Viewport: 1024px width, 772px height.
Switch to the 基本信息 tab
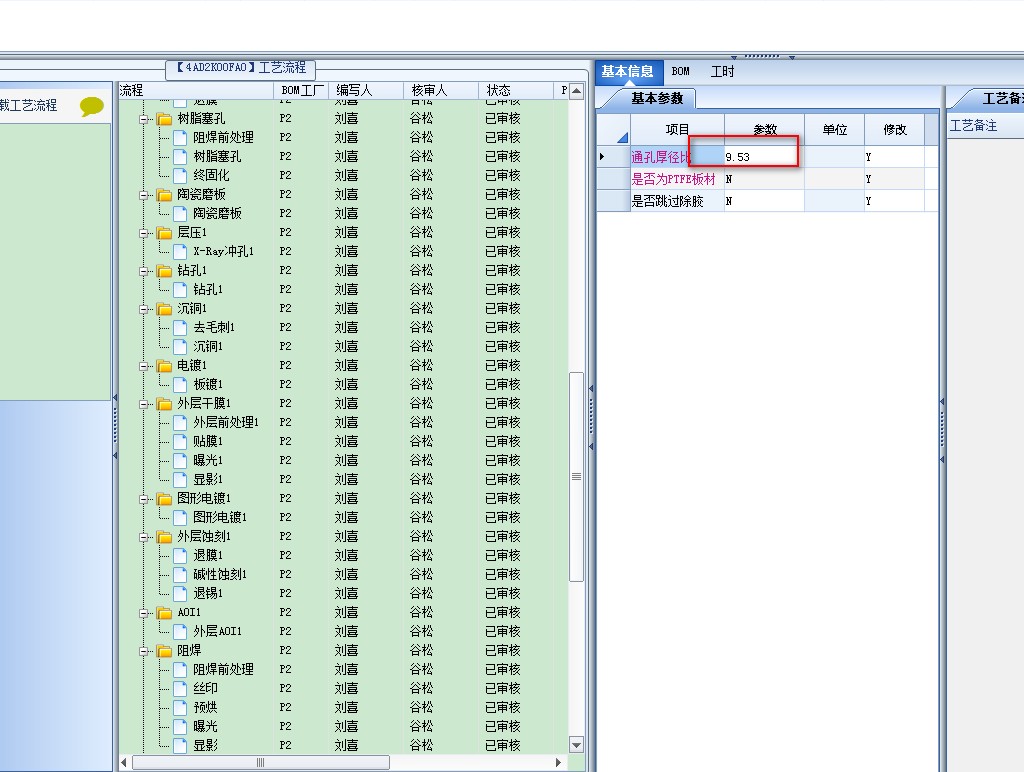pos(627,71)
